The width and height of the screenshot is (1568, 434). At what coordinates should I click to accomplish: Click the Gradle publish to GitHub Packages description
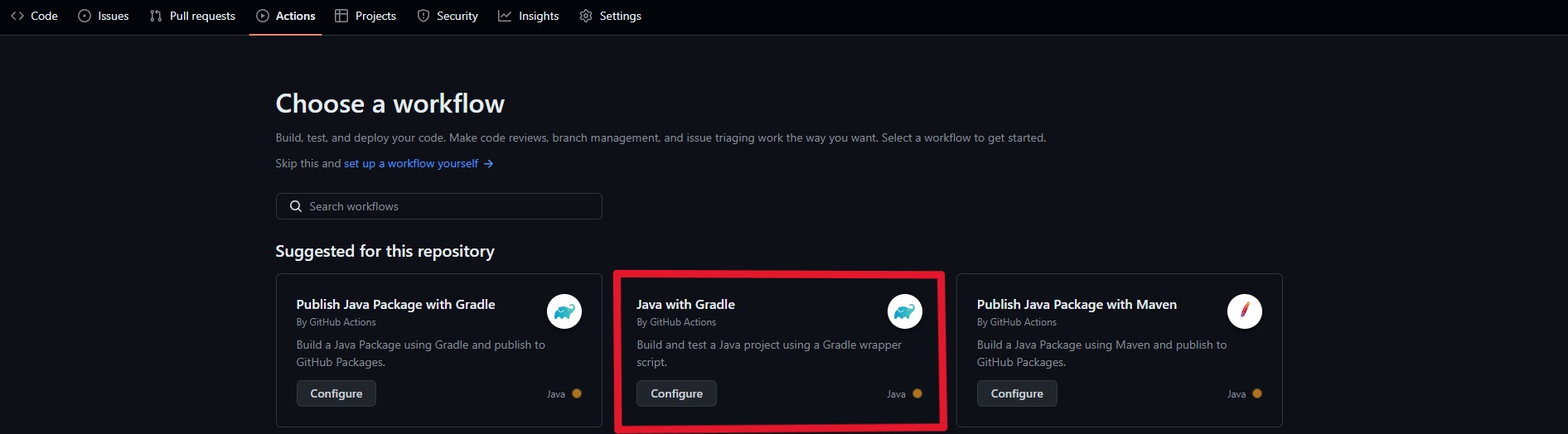(x=420, y=354)
